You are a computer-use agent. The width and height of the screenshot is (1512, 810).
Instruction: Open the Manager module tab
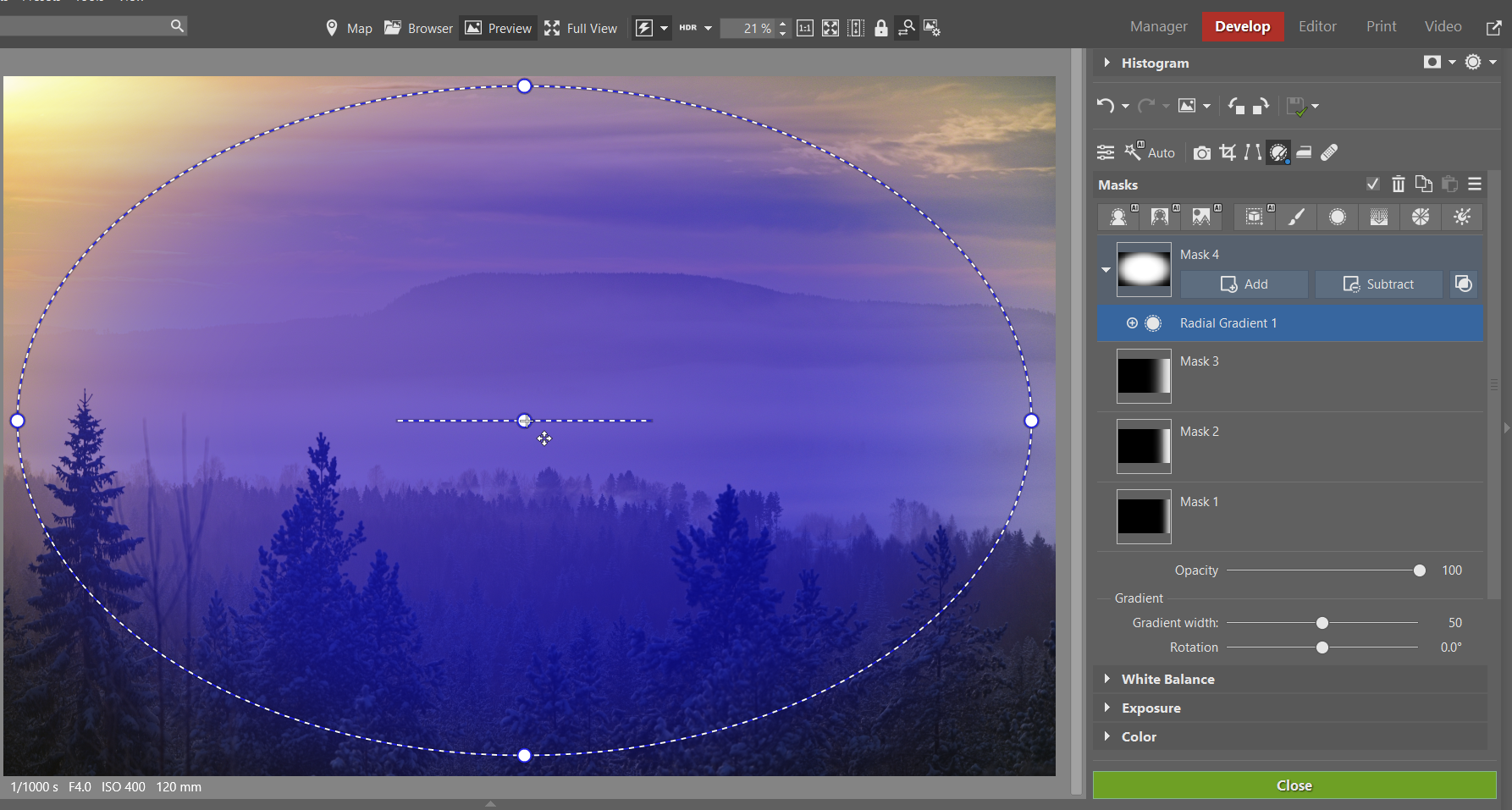point(1158,26)
